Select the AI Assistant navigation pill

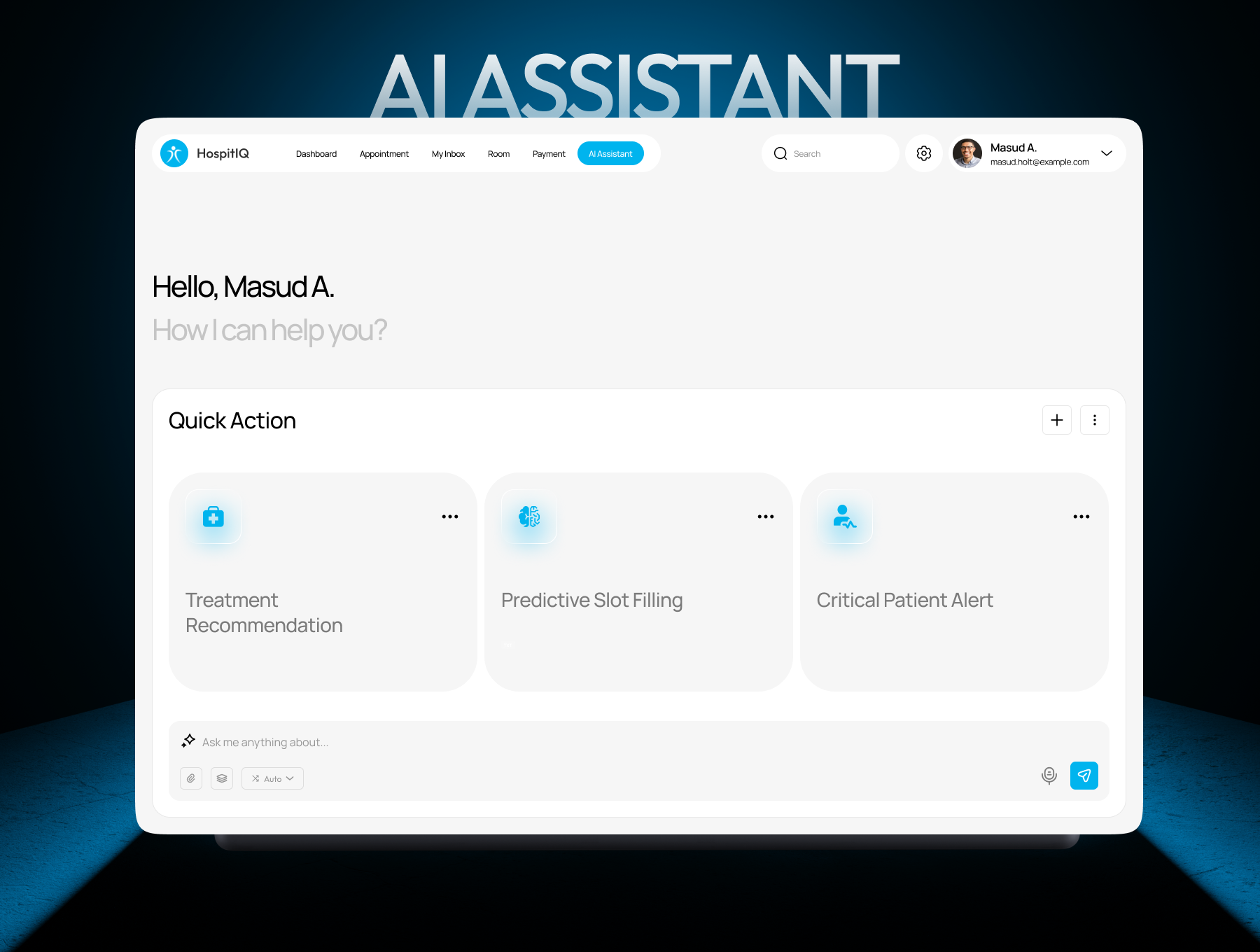pos(610,153)
